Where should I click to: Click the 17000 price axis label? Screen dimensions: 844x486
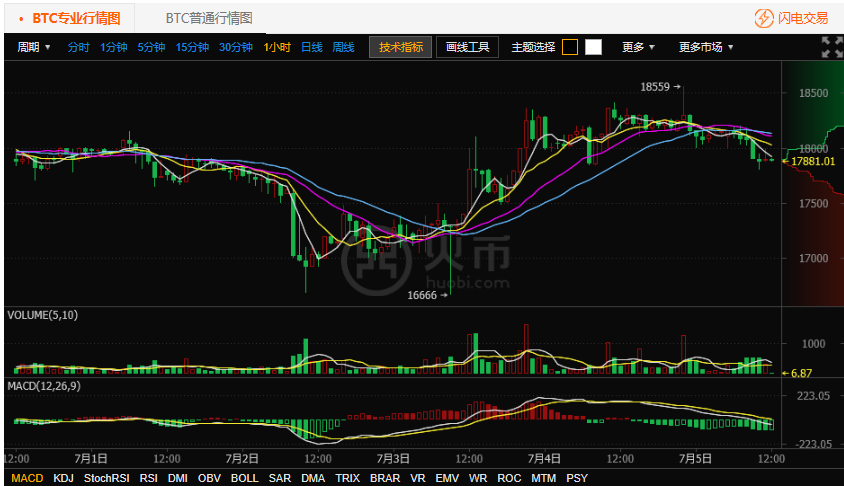pos(813,258)
